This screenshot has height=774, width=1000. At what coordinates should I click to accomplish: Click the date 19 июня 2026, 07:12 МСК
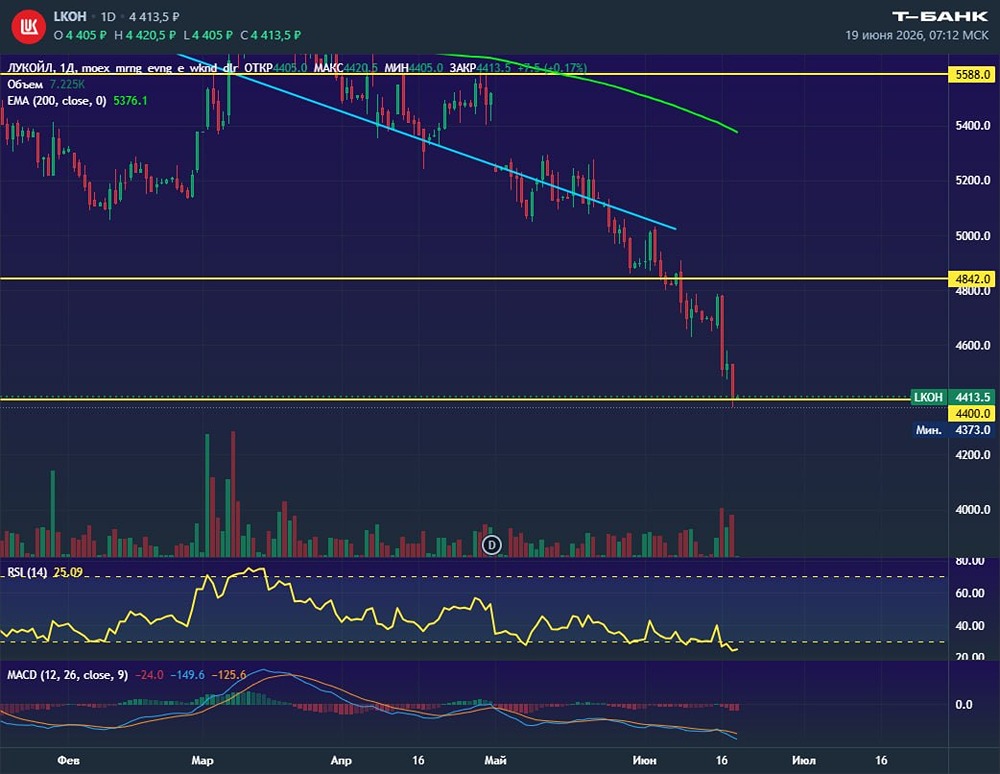point(916,36)
